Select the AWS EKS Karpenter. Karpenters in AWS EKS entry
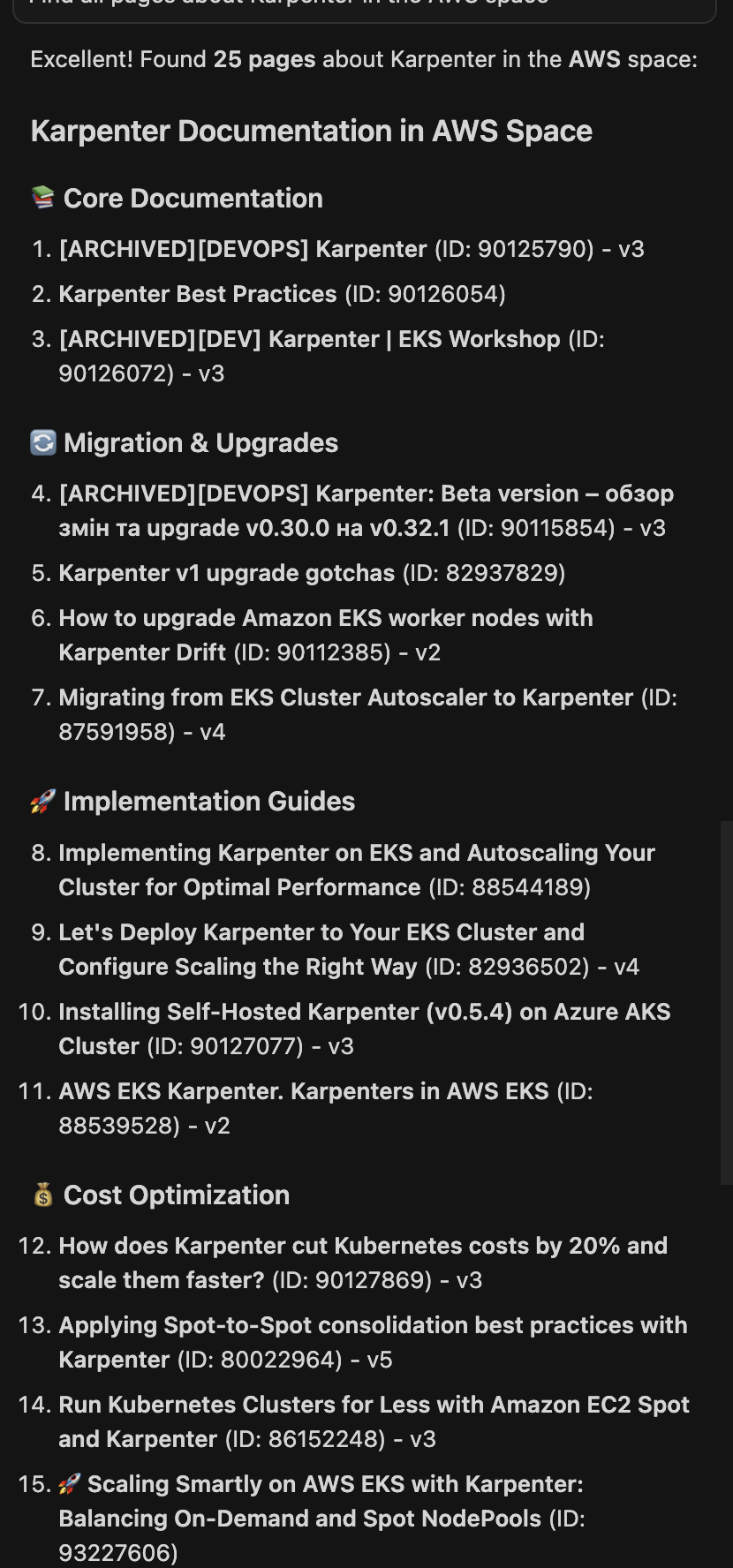The image size is (733, 1568). [304, 1091]
